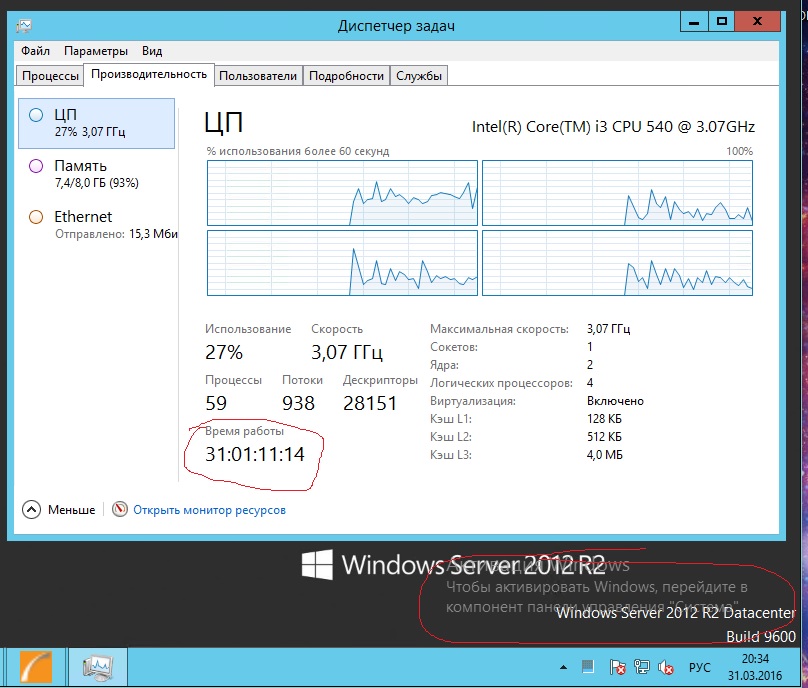This screenshot has height=688, width=808.
Task: Click the orange Ethernet circle icon
Action: click(x=36, y=217)
